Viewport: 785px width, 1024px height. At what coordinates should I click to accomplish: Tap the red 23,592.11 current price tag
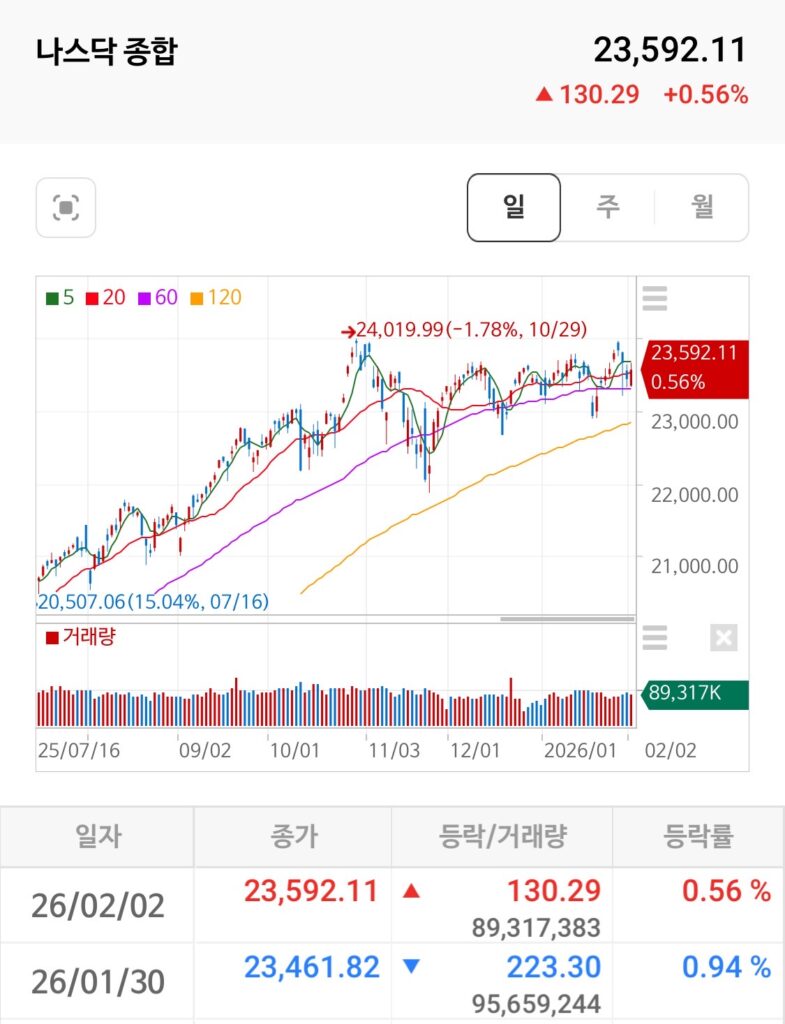click(x=692, y=366)
